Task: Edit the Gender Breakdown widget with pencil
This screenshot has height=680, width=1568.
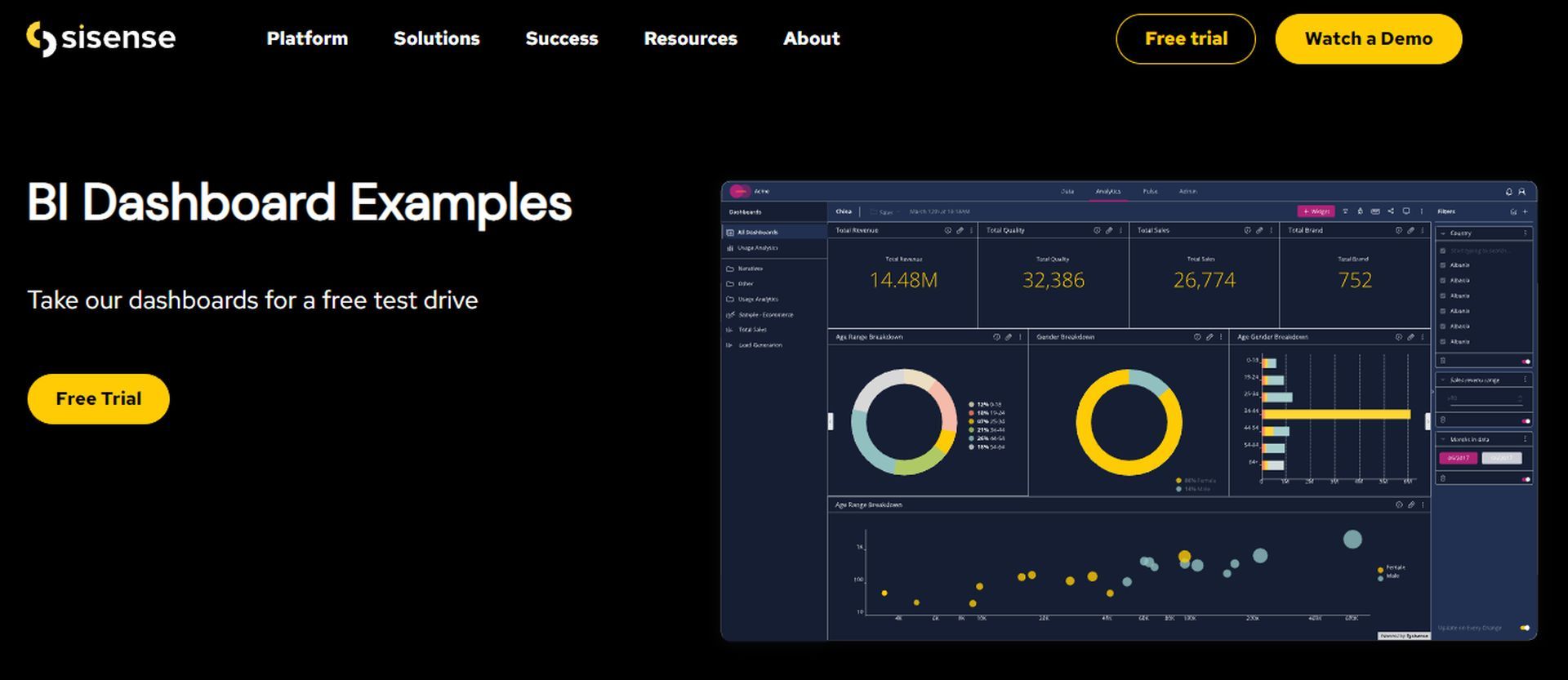Action: tap(1209, 337)
